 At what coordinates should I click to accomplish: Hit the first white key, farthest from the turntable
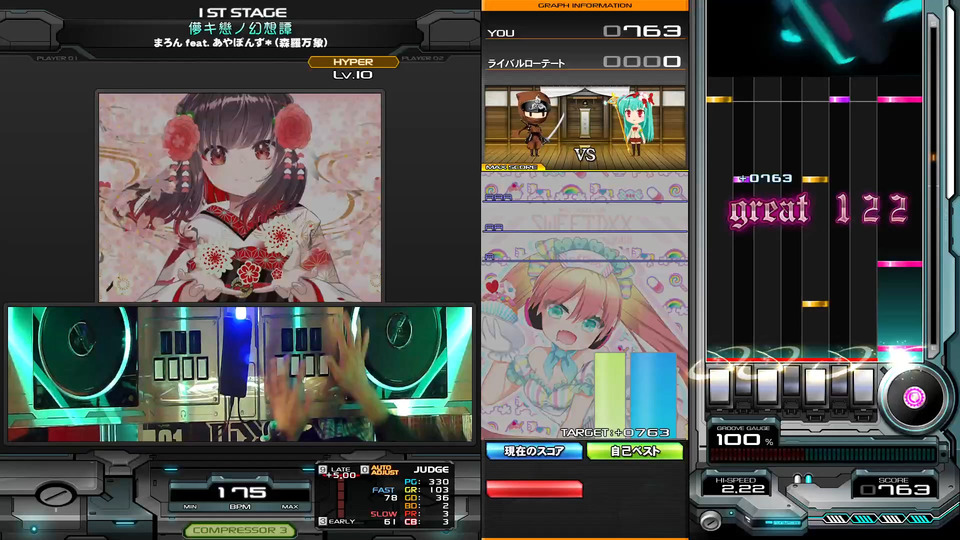click(719, 387)
